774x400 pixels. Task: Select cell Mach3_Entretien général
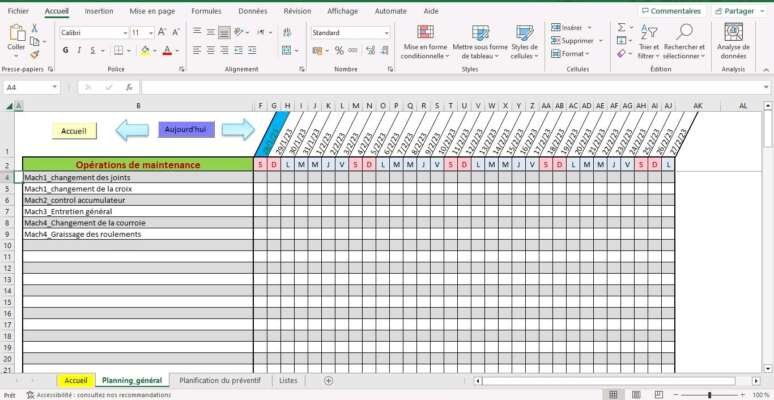(137, 212)
